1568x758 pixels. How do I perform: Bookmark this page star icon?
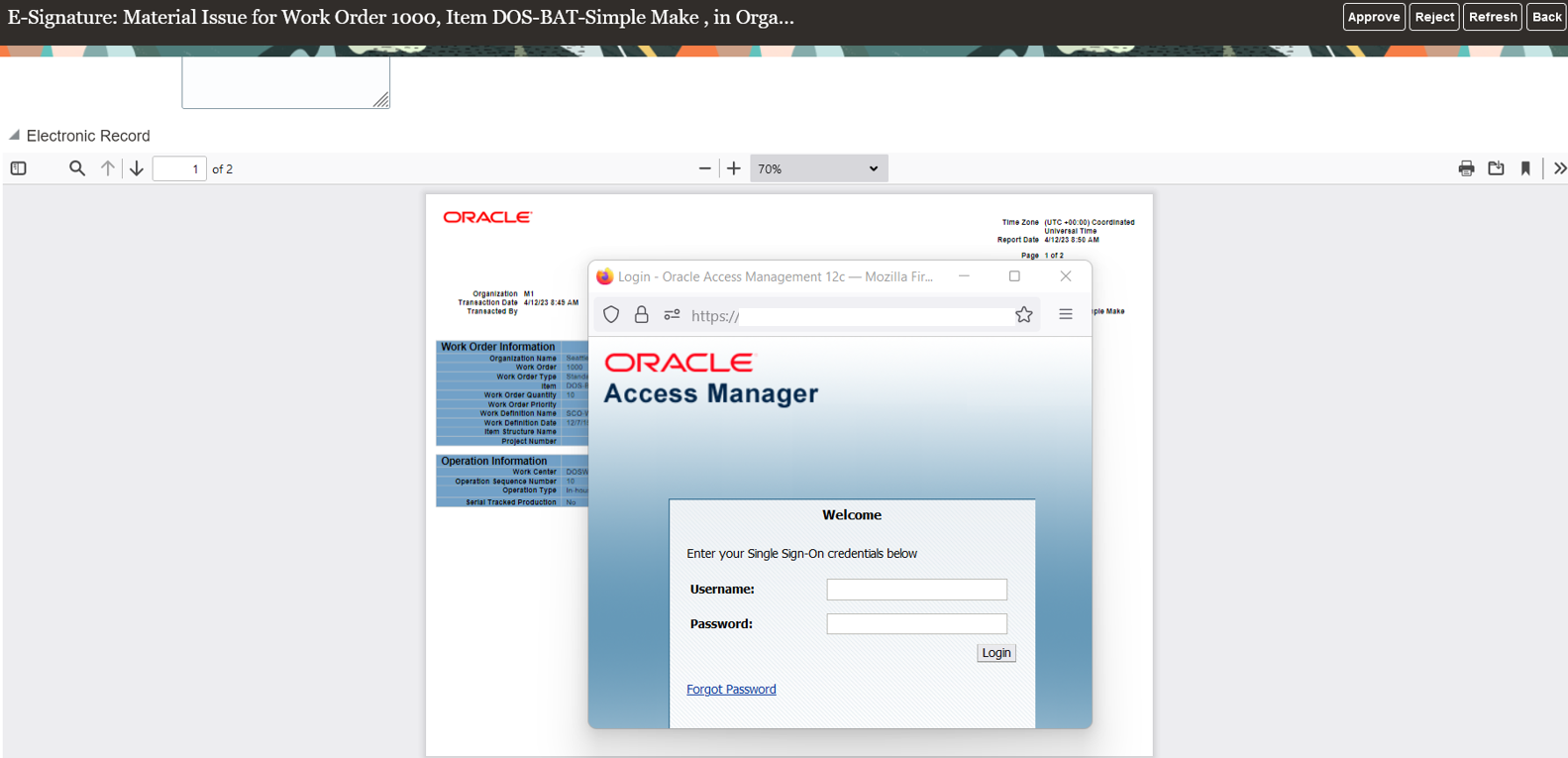tap(1023, 314)
